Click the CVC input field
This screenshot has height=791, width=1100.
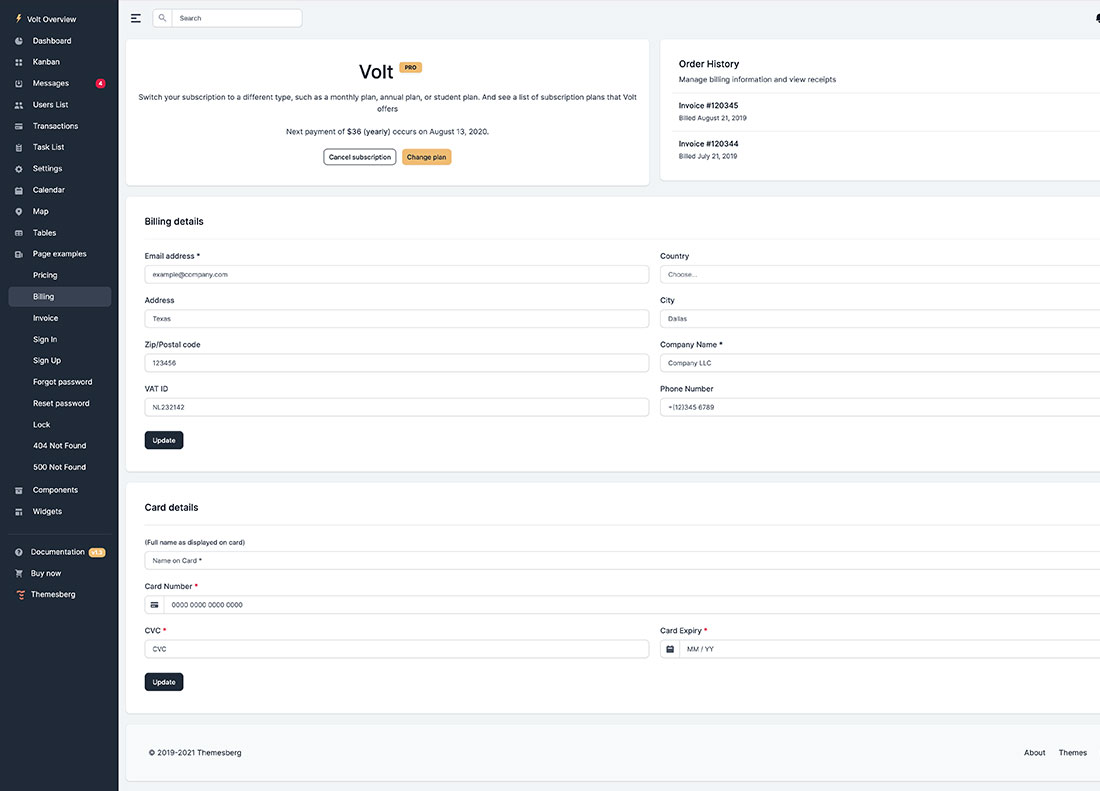tap(398, 648)
